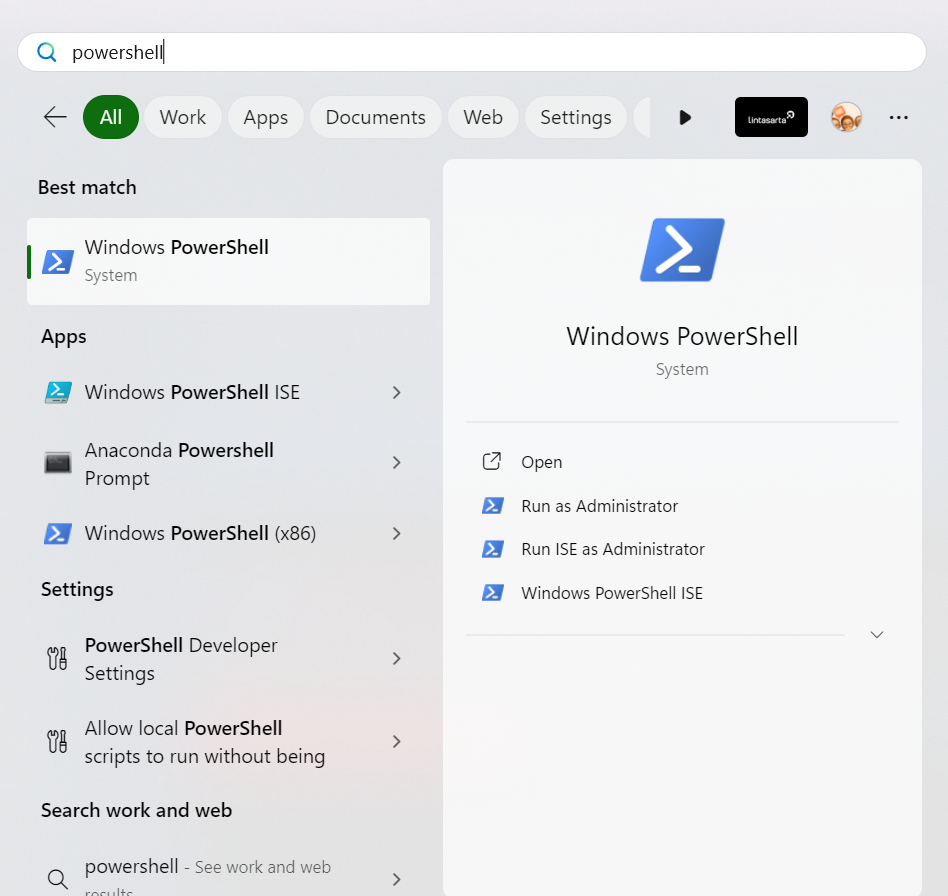The image size is (948, 896).
Task: Choose Run as Administrator action
Action: tap(599, 506)
